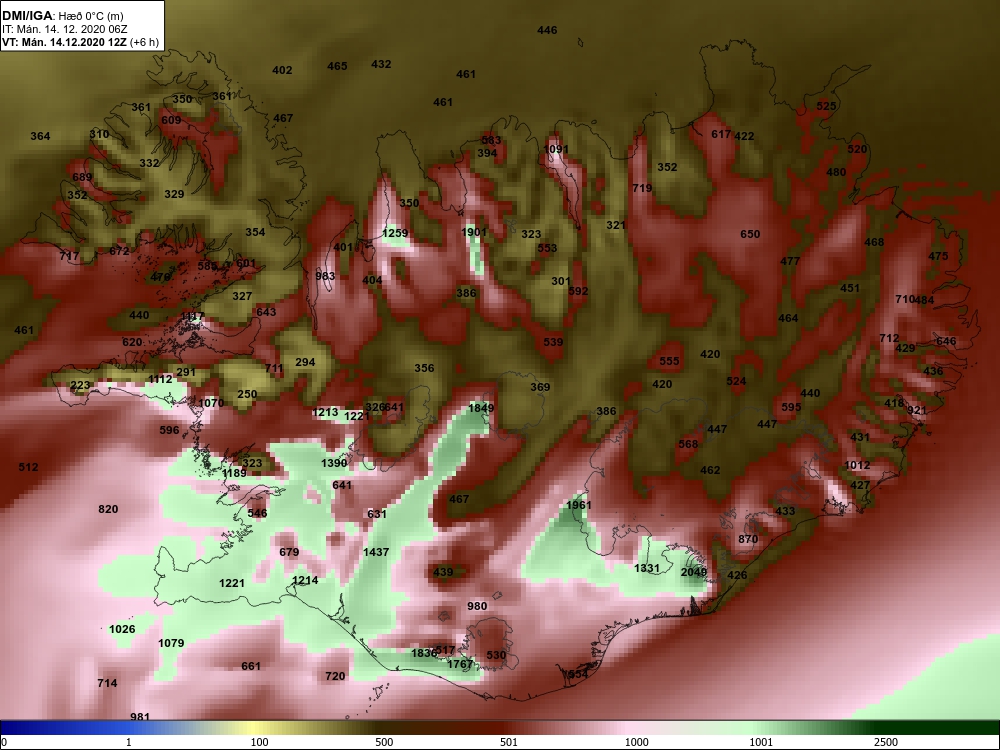This screenshot has height=750, width=1000.
Task: Click the map value 1437
Action: (376, 552)
